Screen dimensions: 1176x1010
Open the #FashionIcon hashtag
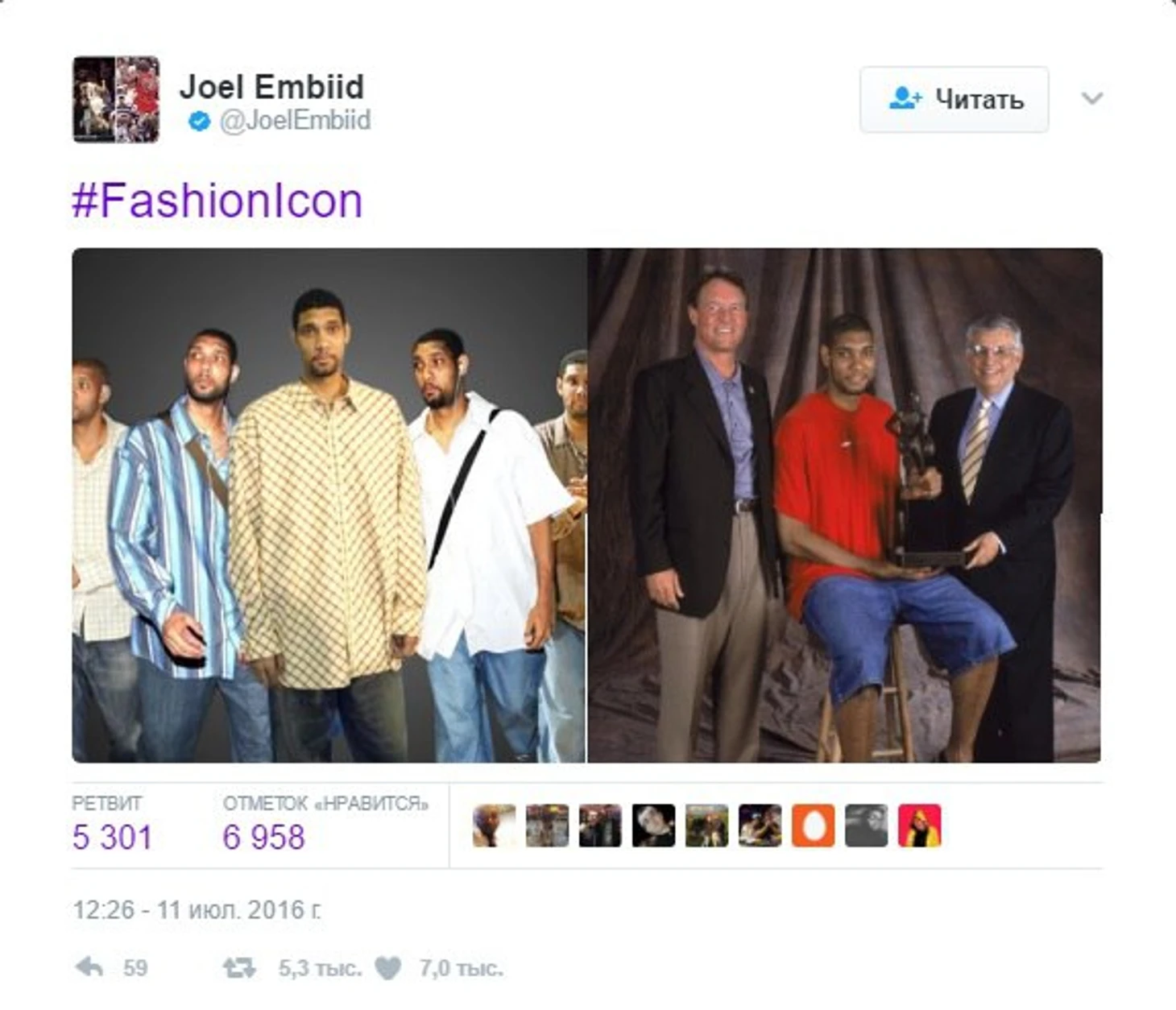(x=217, y=201)
